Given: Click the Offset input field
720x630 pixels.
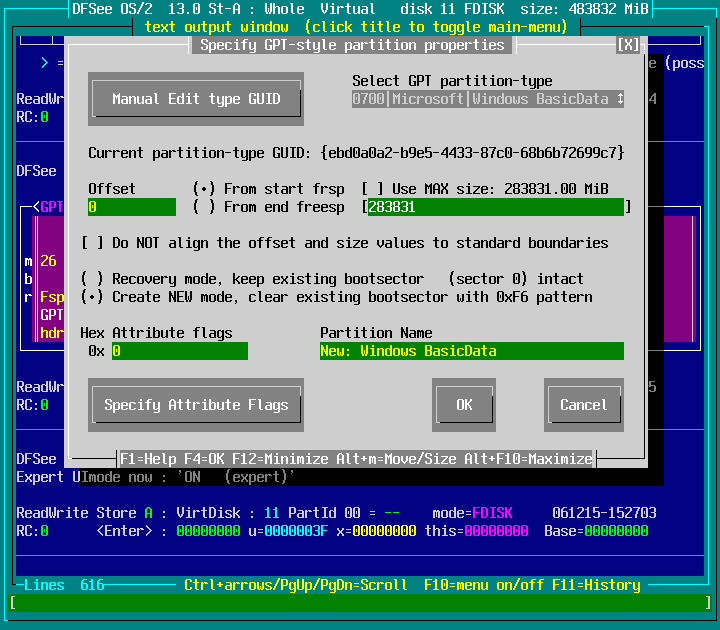Looking at the screenshot, I should click(x=131, y=207).
